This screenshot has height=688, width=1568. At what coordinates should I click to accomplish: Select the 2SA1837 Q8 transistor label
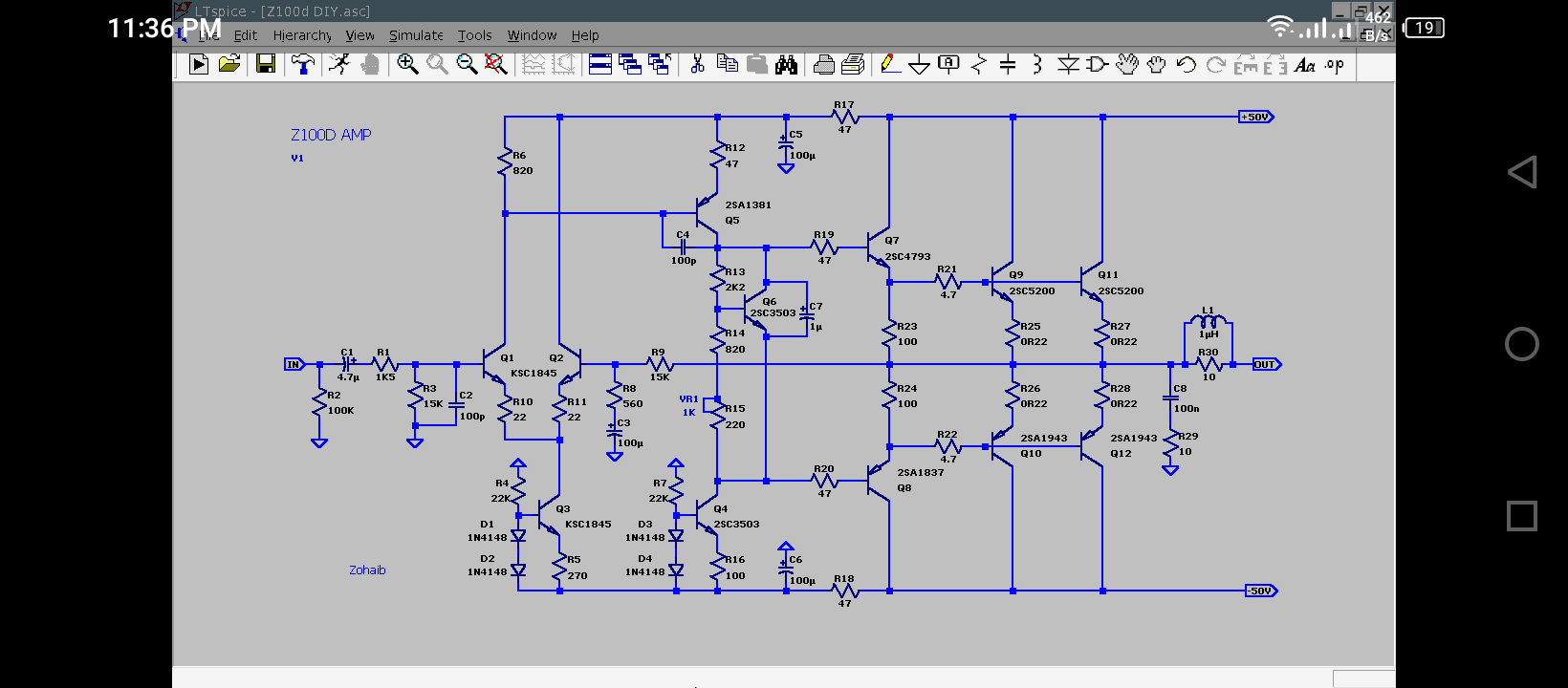click(920, 480)
